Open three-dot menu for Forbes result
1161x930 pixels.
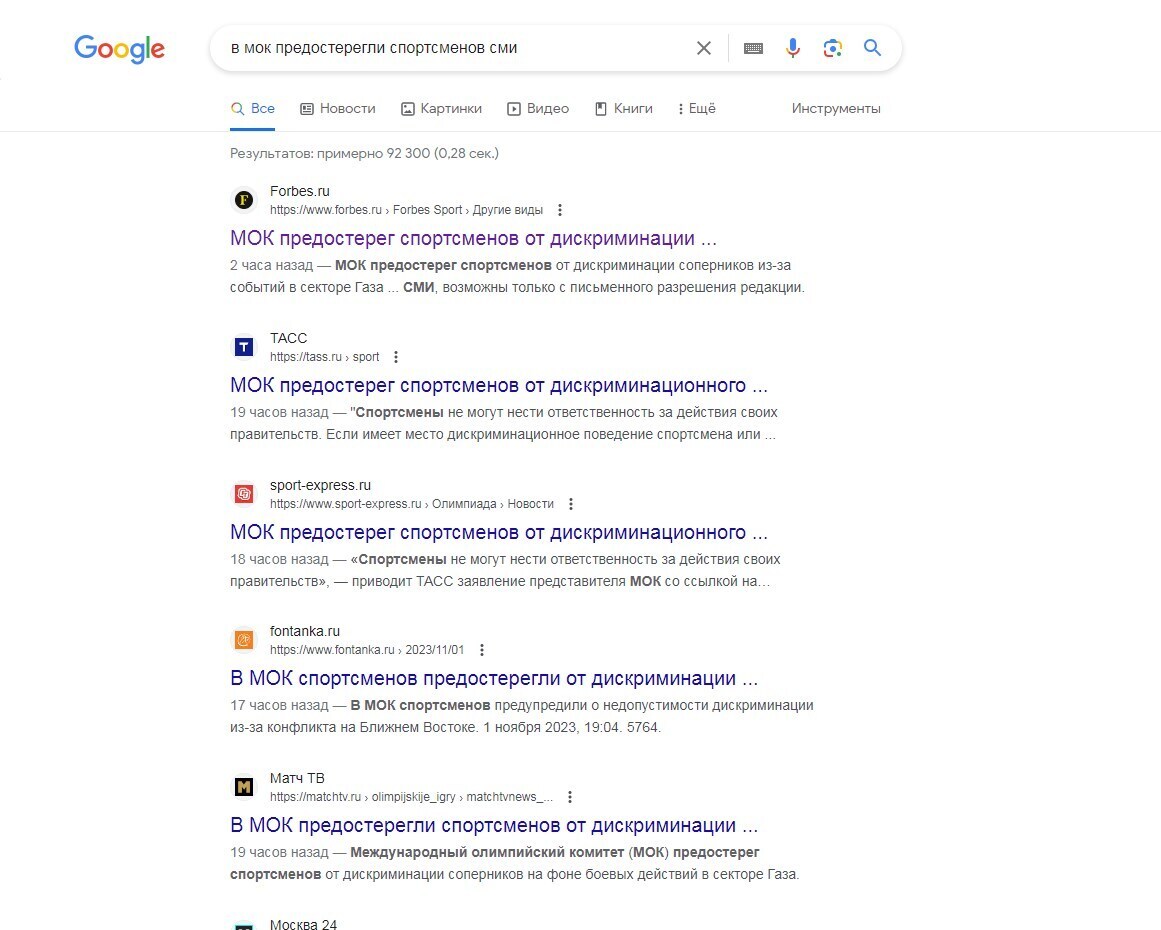coord(560,210)
